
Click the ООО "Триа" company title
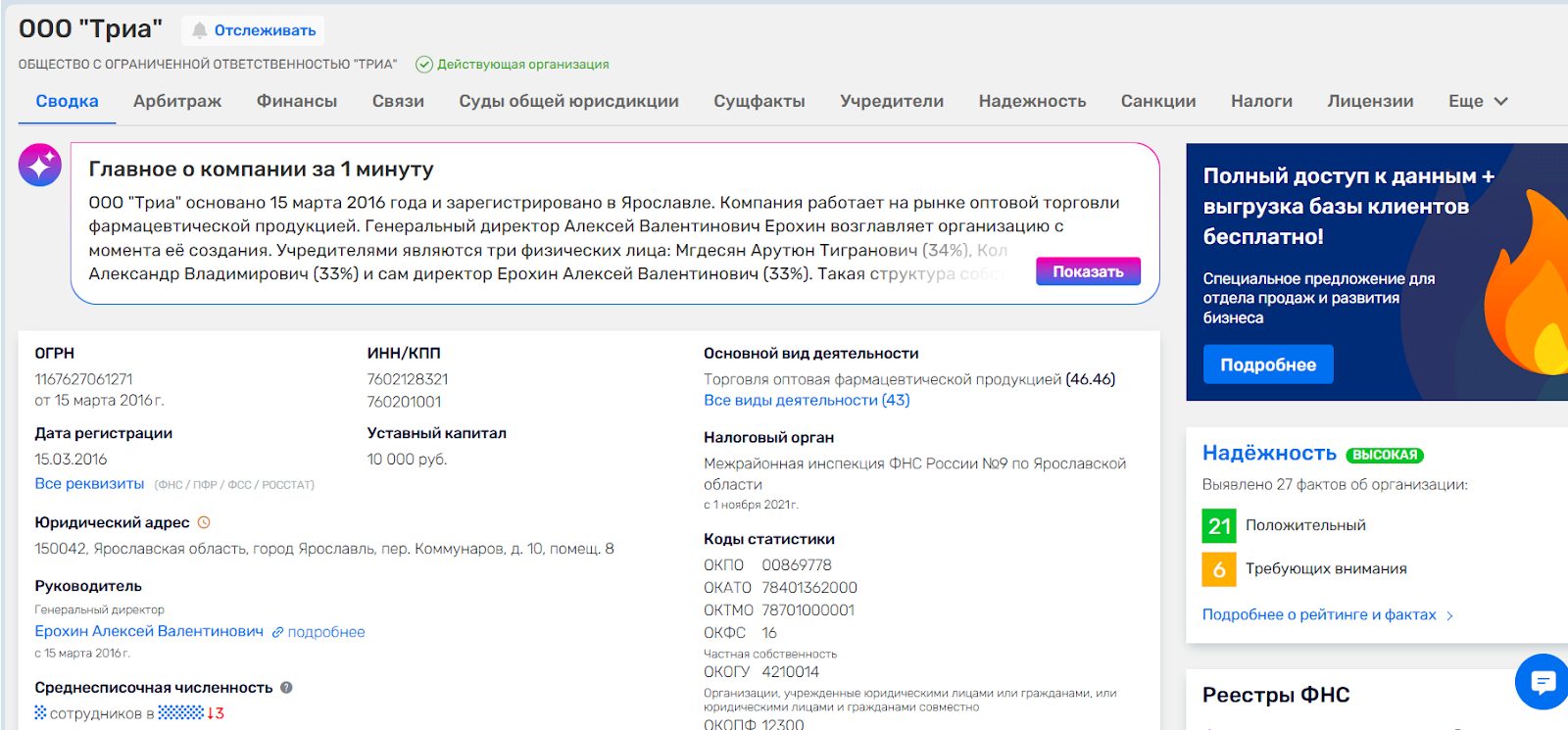click(x=90, y=28)
